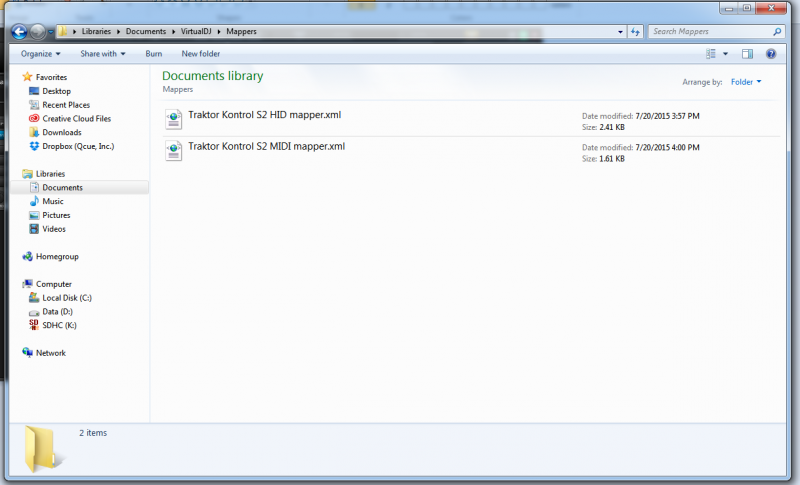Image resolution: width=800 pixels, height=485 pixels.
Task: Select the Favorites star item
Action: 44,77
